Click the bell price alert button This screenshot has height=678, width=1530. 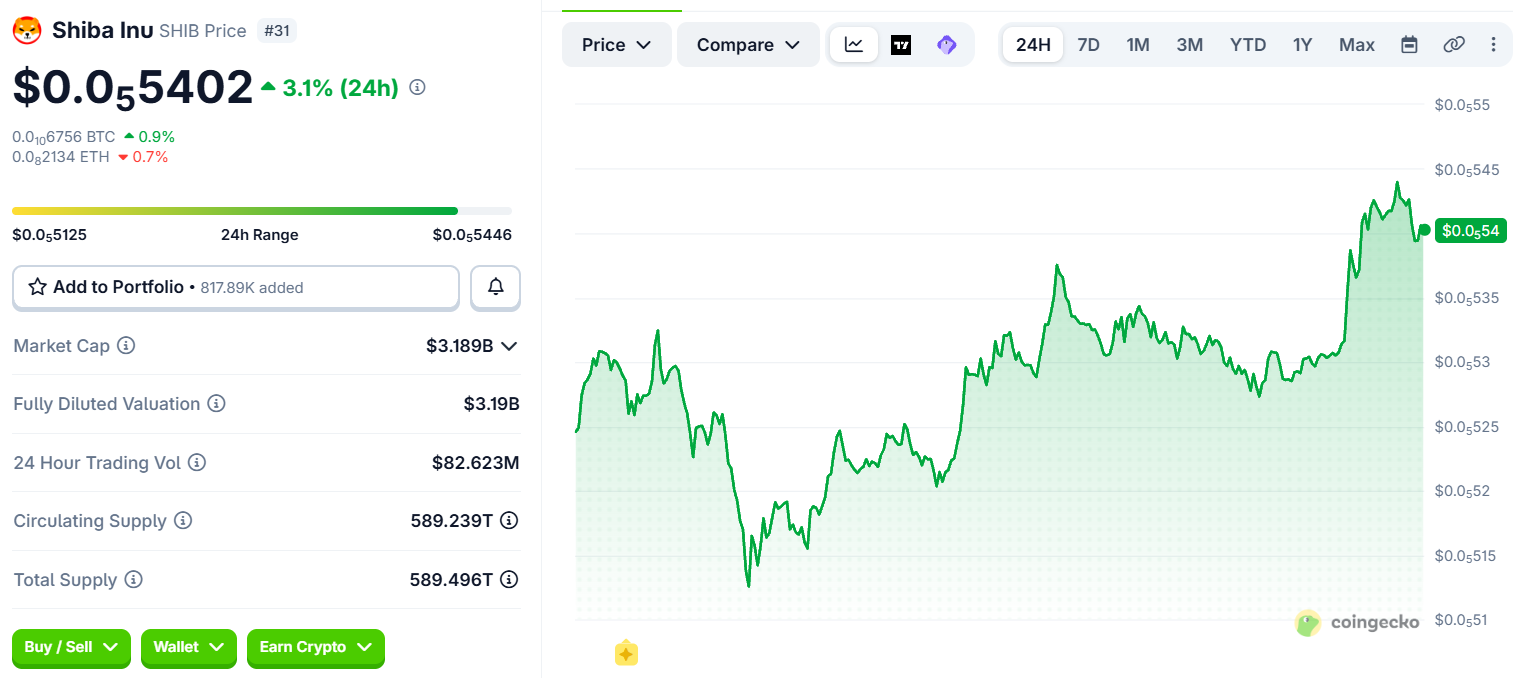click(x=495, y=287)
